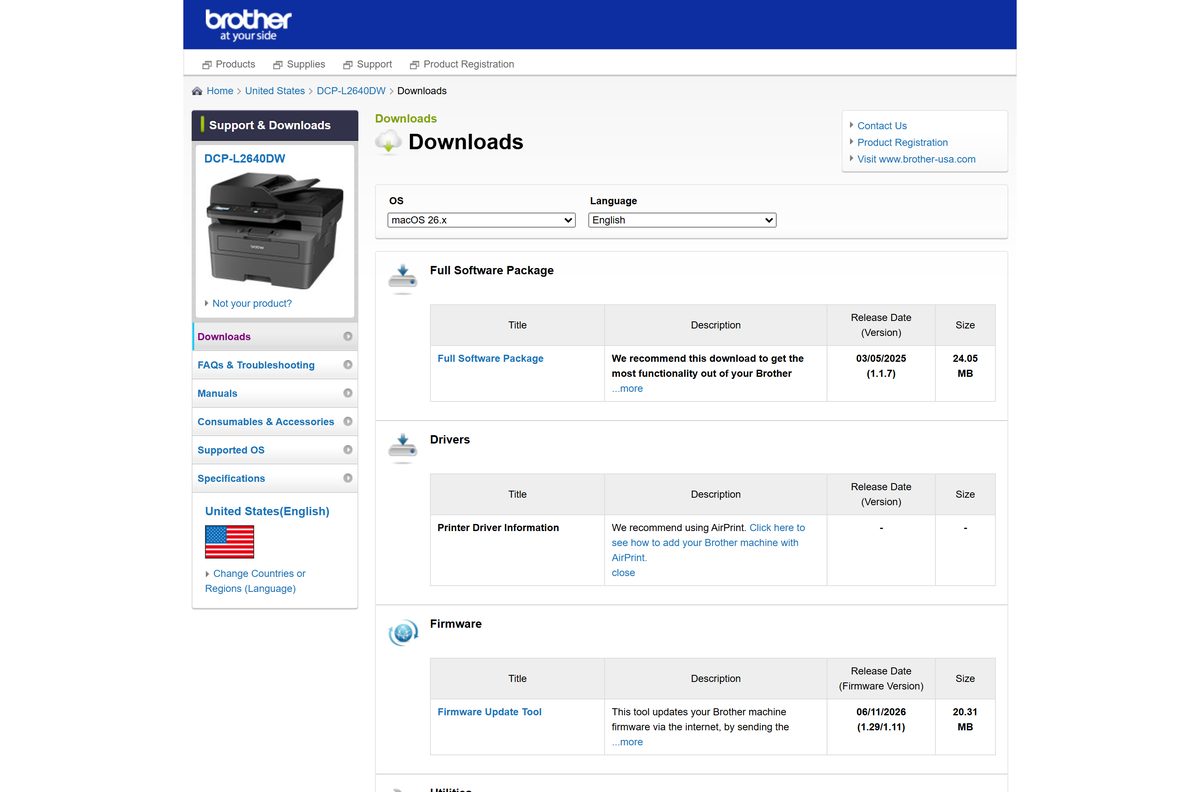
Task: Open Contact Us link
Action: tap(882, 126)
